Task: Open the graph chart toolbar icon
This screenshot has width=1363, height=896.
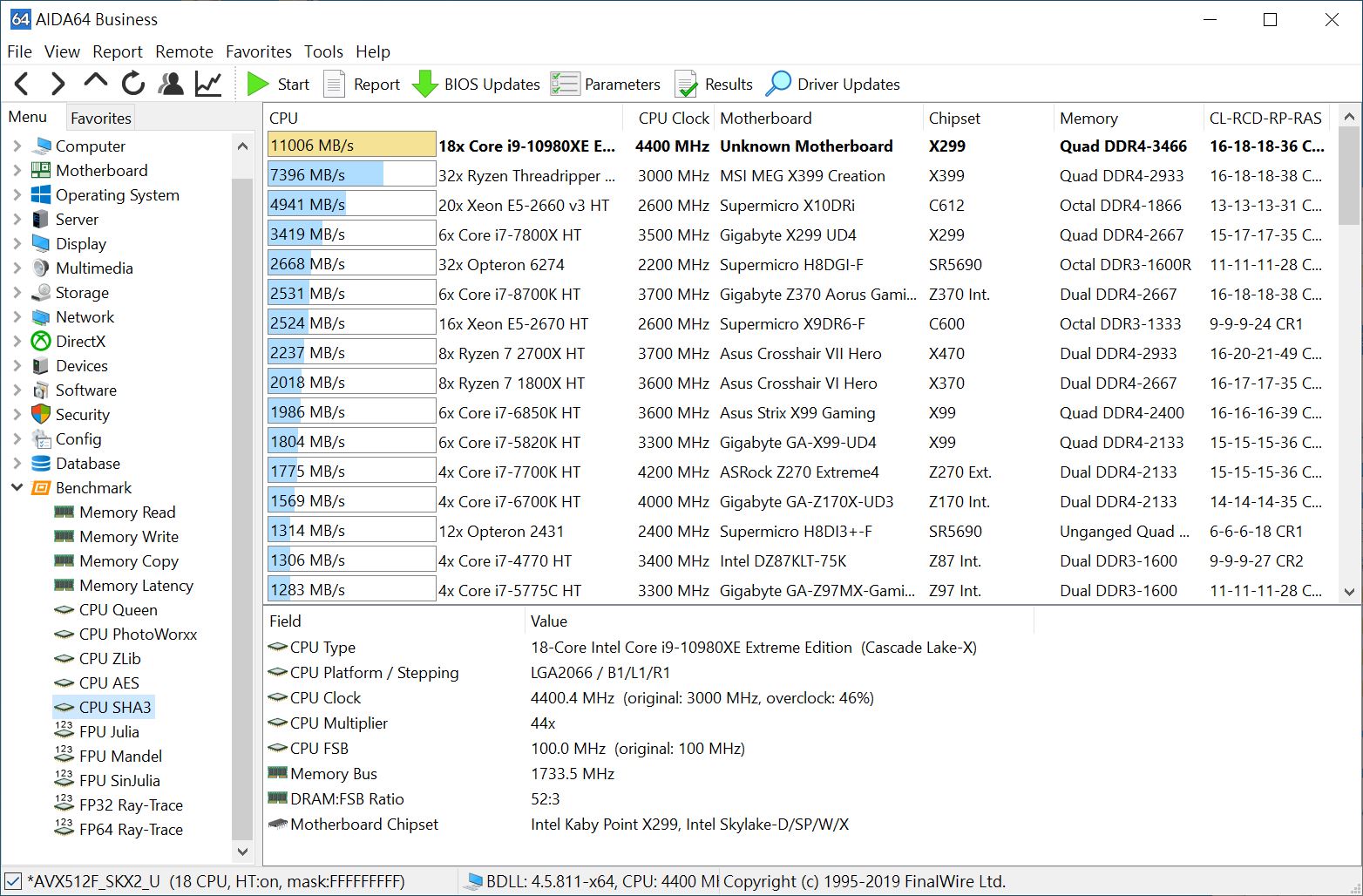Action: pos(208,84)
